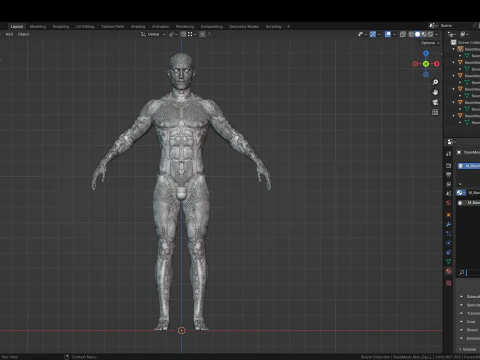Viewport: 480px width, 360px height.
Task: Toggle proportional editing button
Action: coord(202,34)
